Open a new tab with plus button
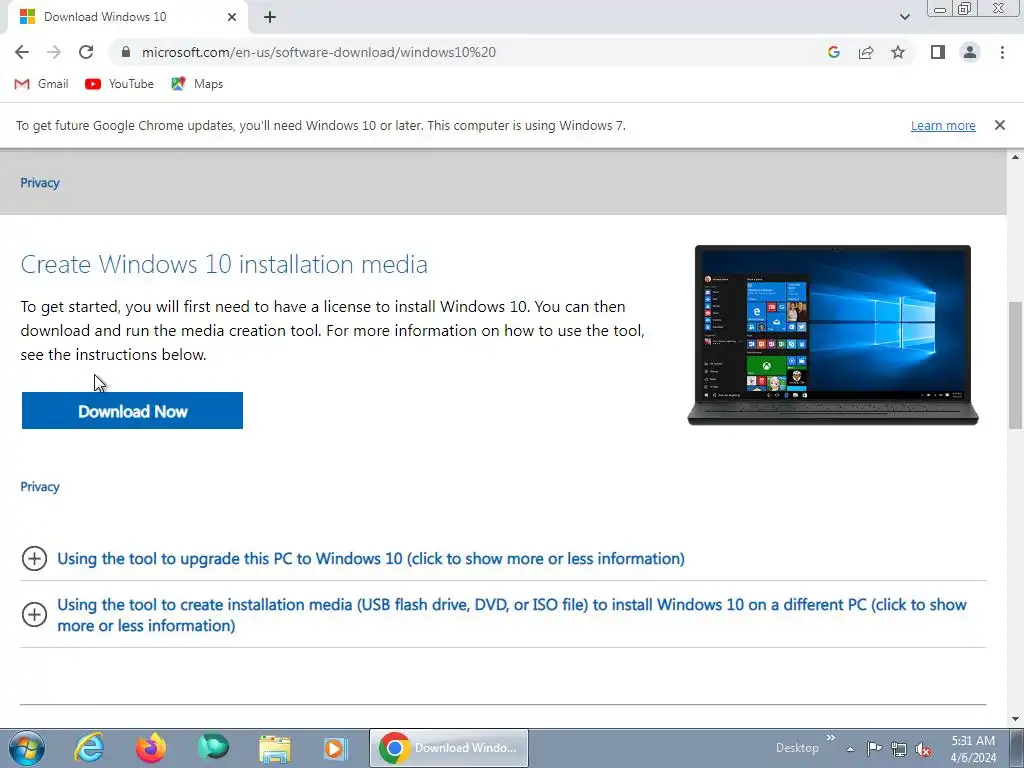 (270, 17)
